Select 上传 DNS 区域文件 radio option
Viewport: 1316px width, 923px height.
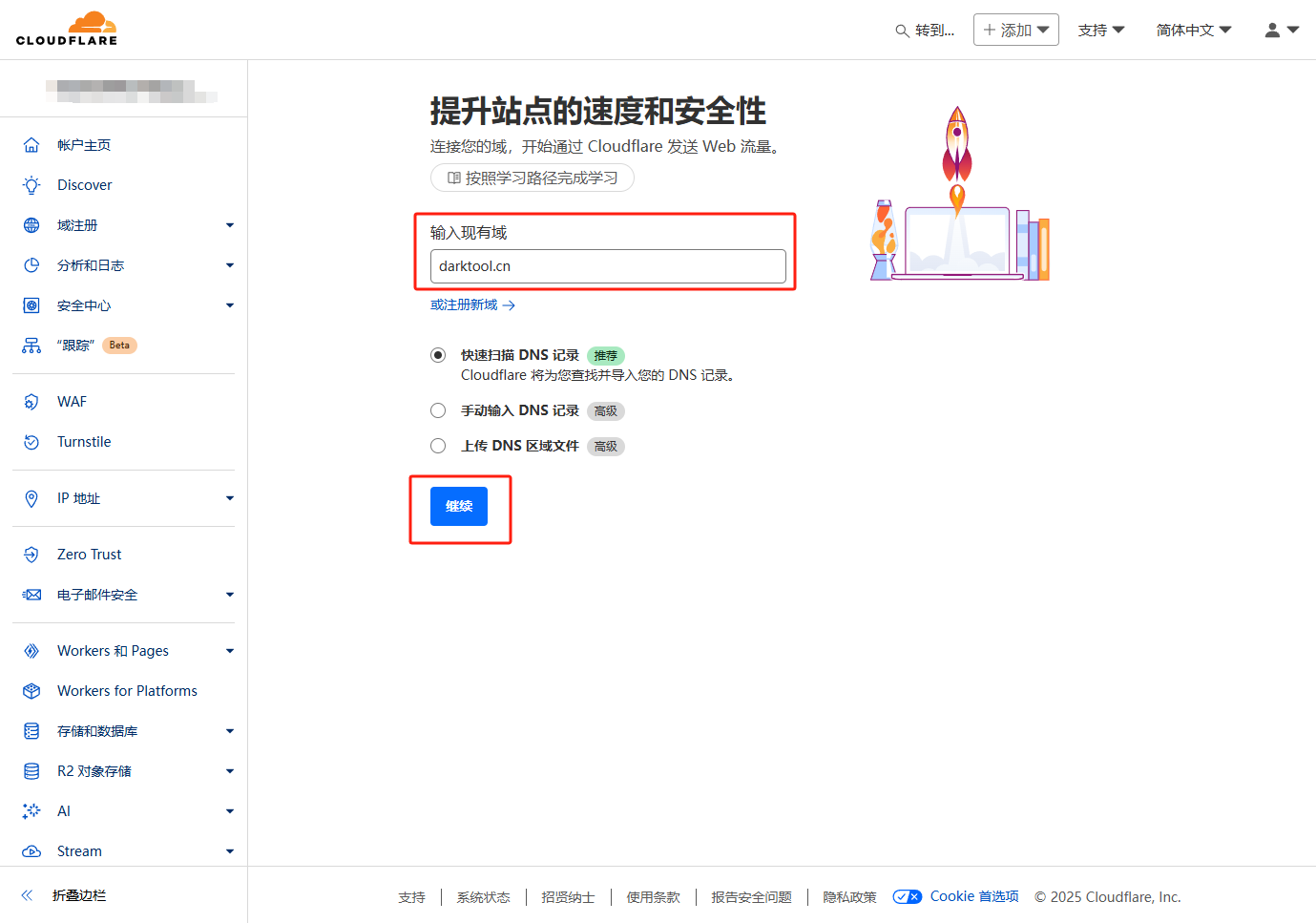(x=438, y=446)
